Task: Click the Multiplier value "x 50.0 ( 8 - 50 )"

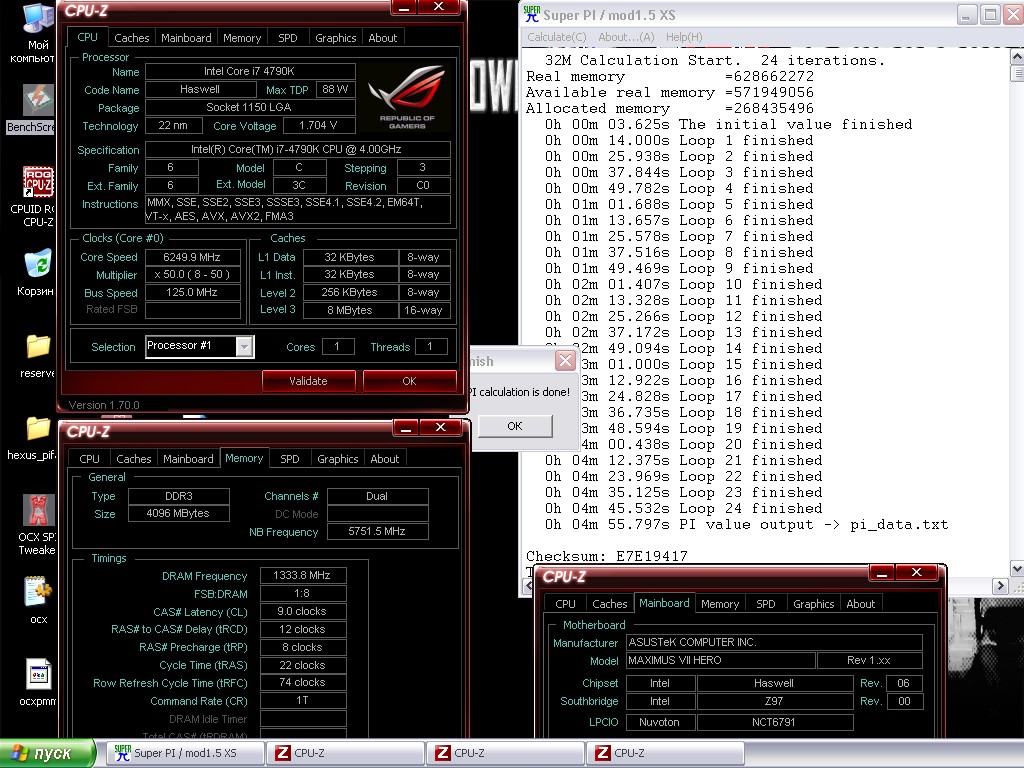Action: coord(192,275)
